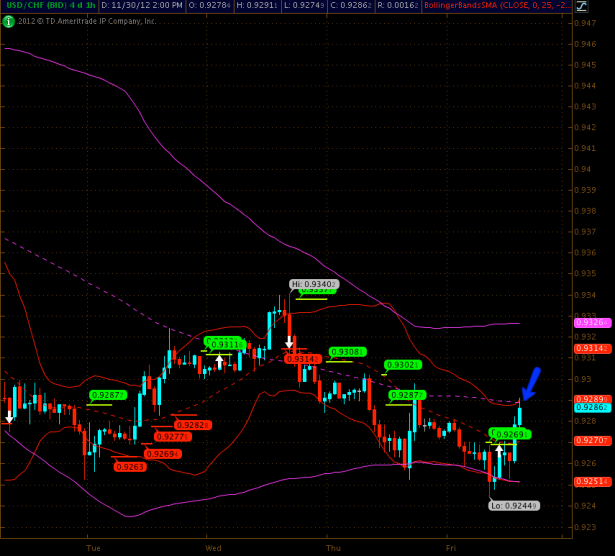Select the red 0.9263 price tag

click(x=129, y=466)
